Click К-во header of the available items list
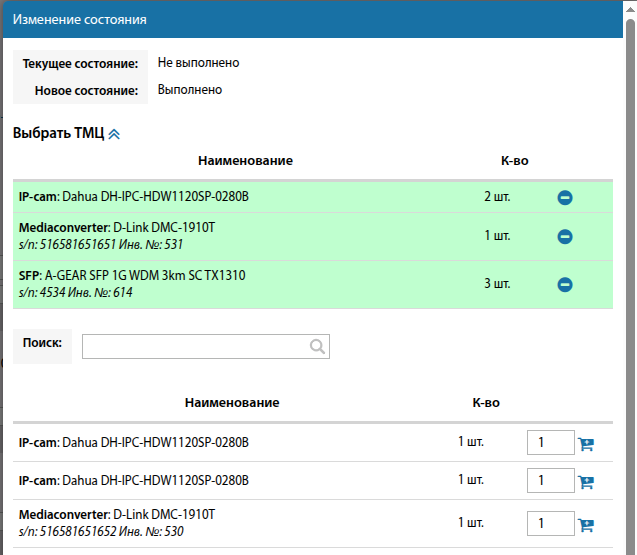Screen dimensions: 637x555 tap(486, 403)
